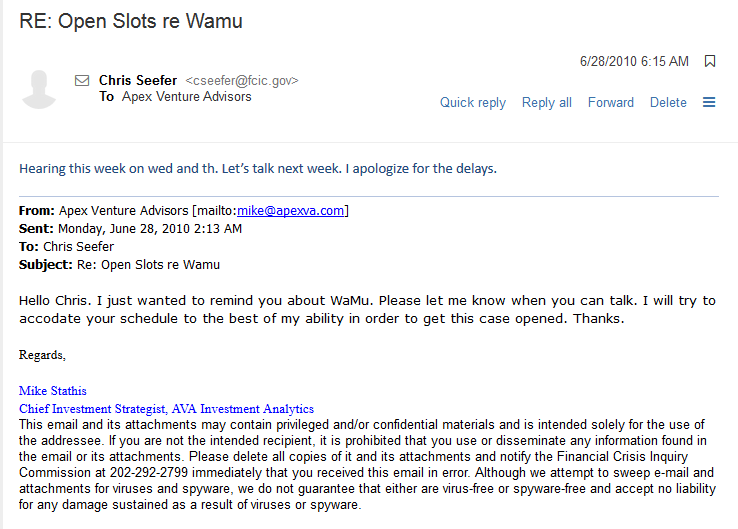Delete this email message
The image size is (738, 529).
tap(668, 102)
